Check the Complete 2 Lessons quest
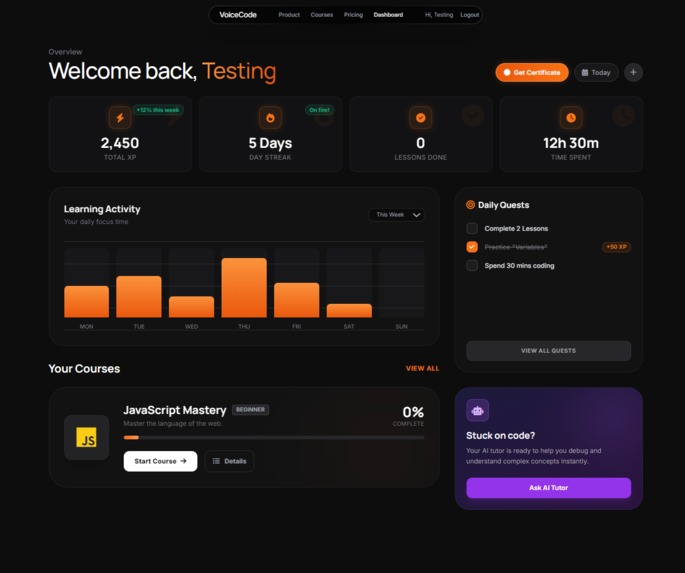 pyautogui.click(x=472, y=228)
